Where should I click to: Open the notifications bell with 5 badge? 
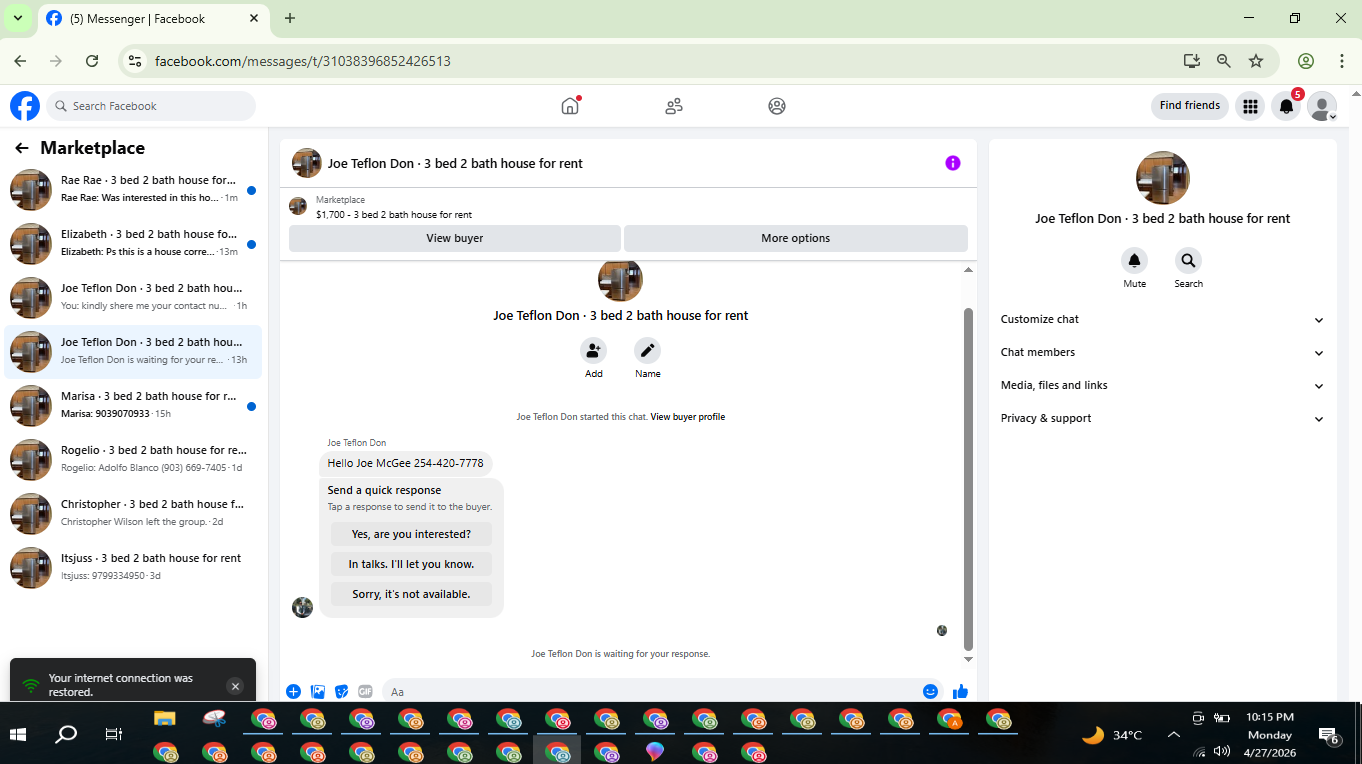point(1287,106)
